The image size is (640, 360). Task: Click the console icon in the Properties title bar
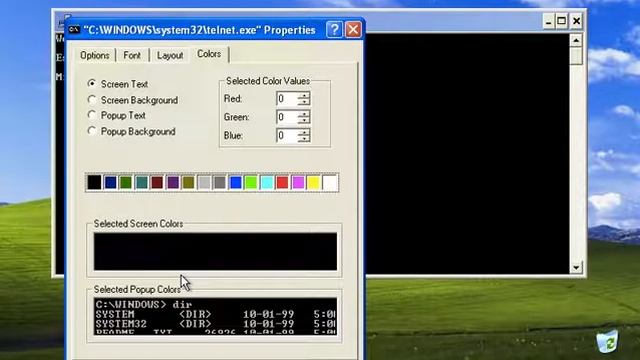74,29
